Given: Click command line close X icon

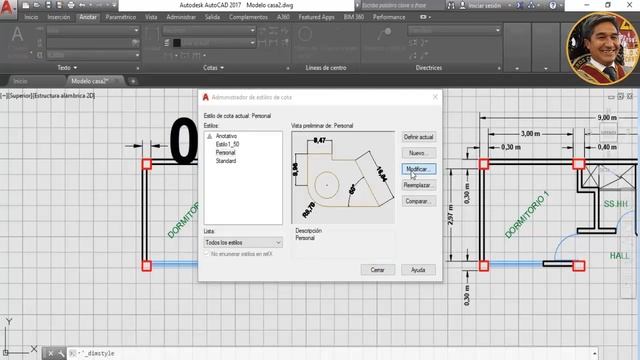Looking at the screenshot, I should tap(50, 353).
